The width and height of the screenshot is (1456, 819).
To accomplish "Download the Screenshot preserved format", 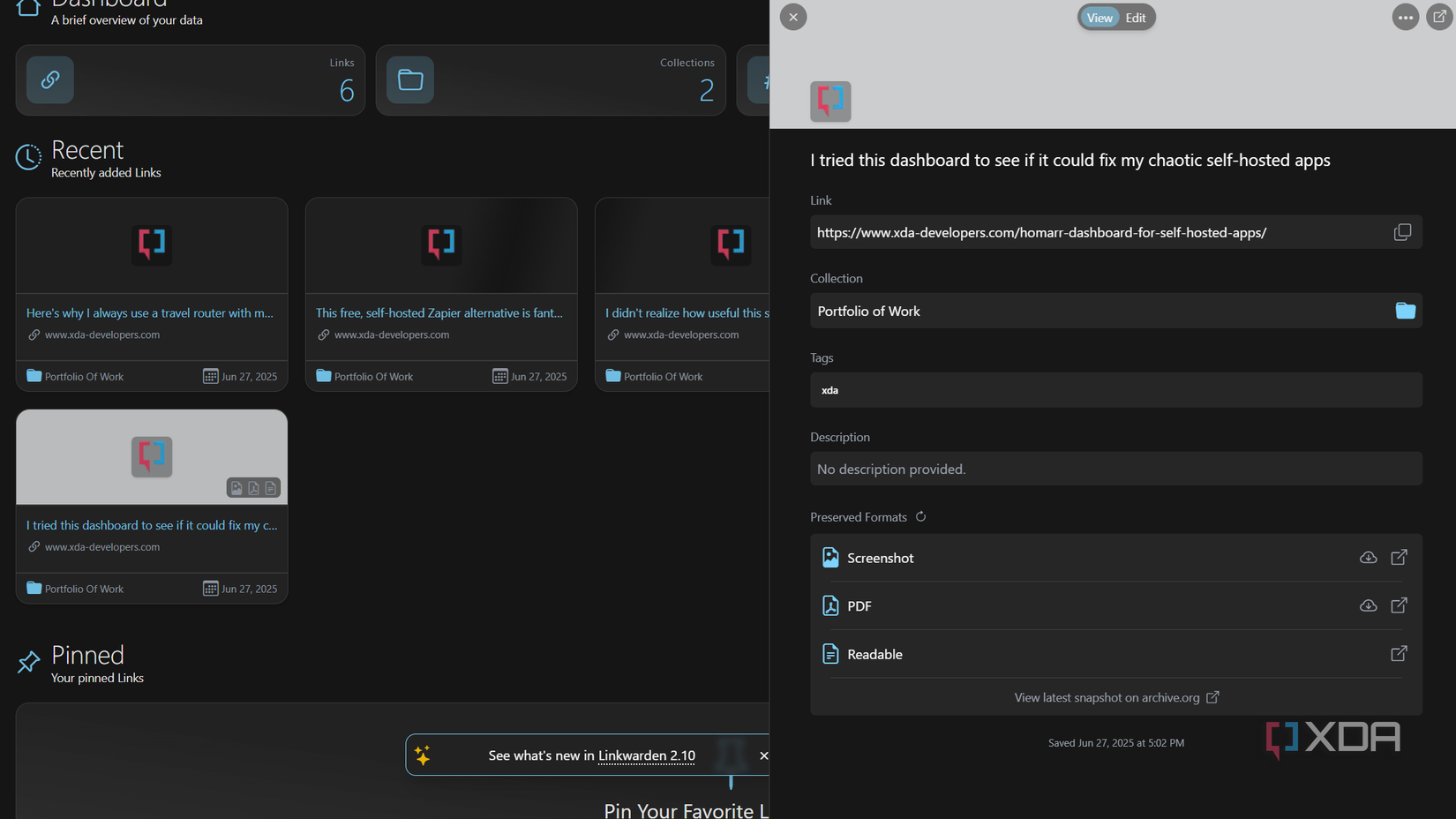I will 1368,558.
